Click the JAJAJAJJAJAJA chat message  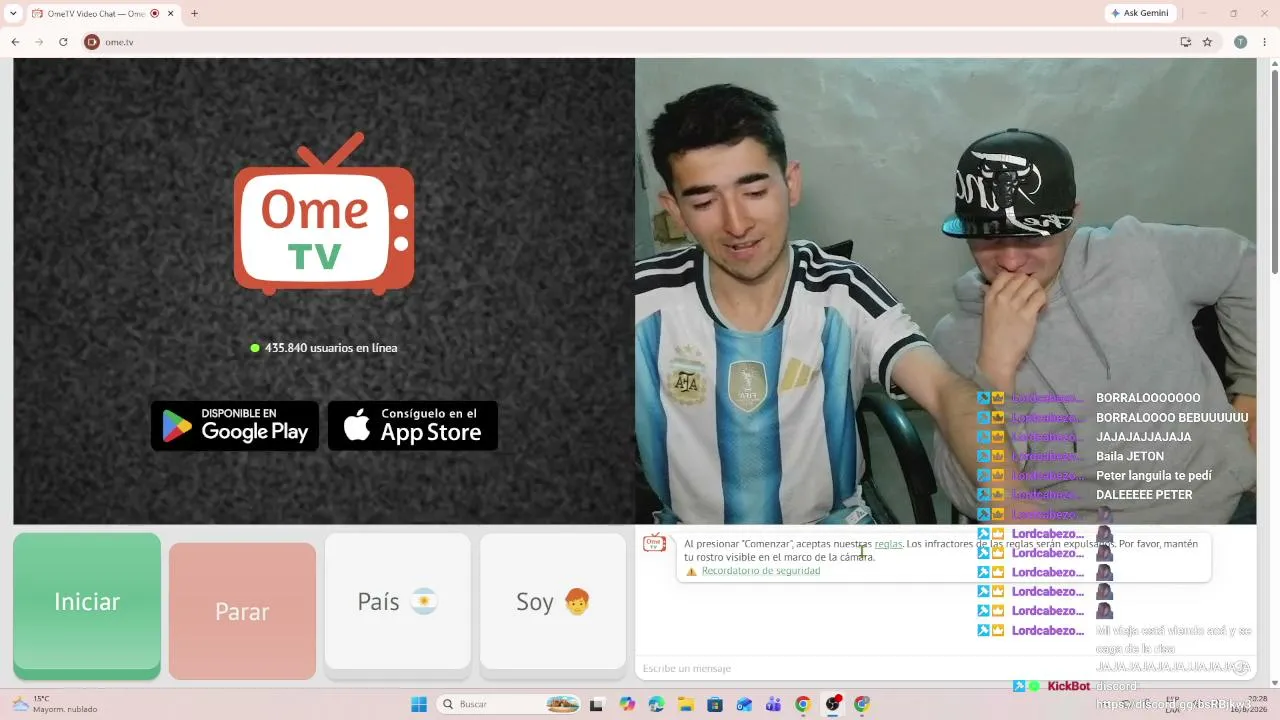[1144, 437]
